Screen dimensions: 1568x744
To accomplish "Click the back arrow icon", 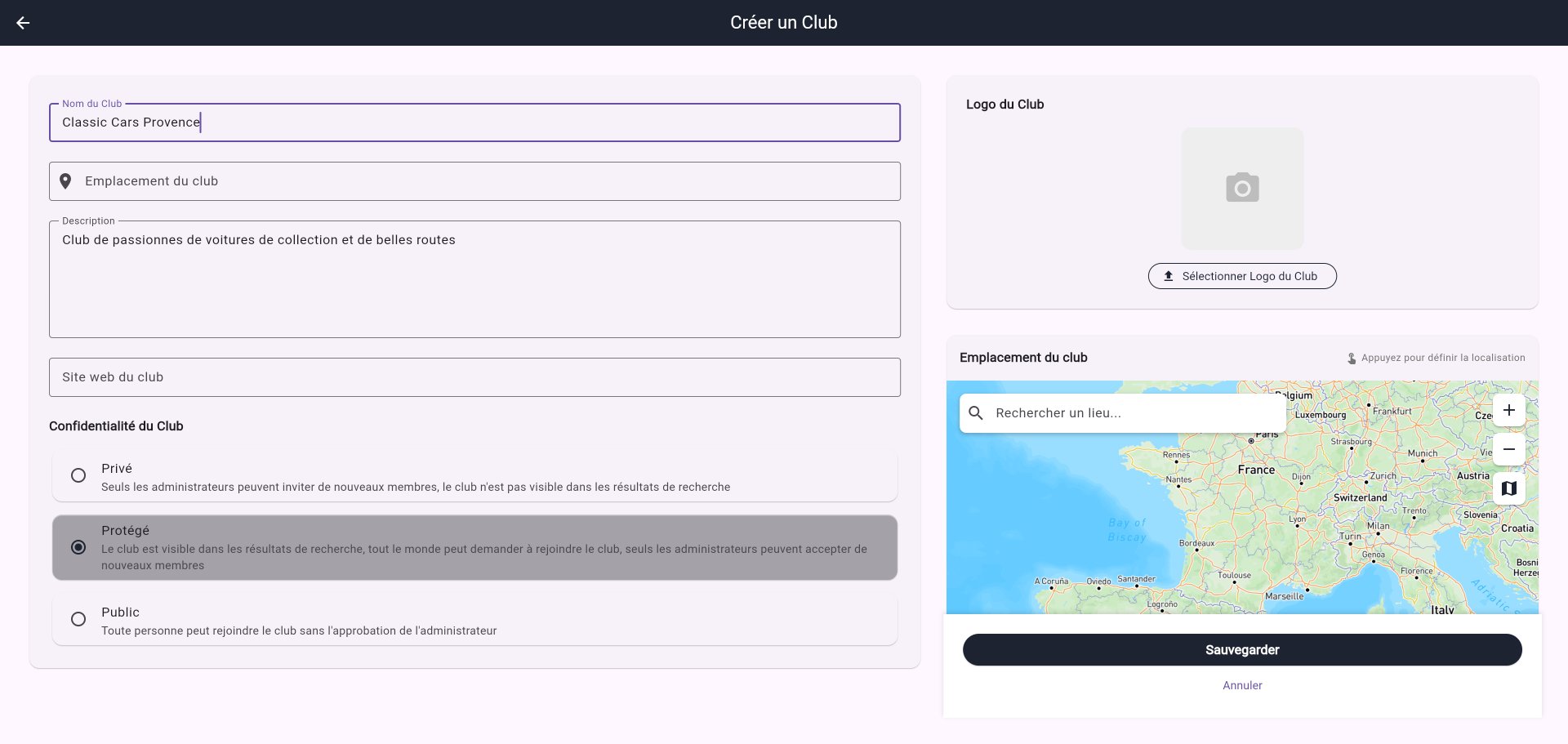I will click(x=23, y=23).
